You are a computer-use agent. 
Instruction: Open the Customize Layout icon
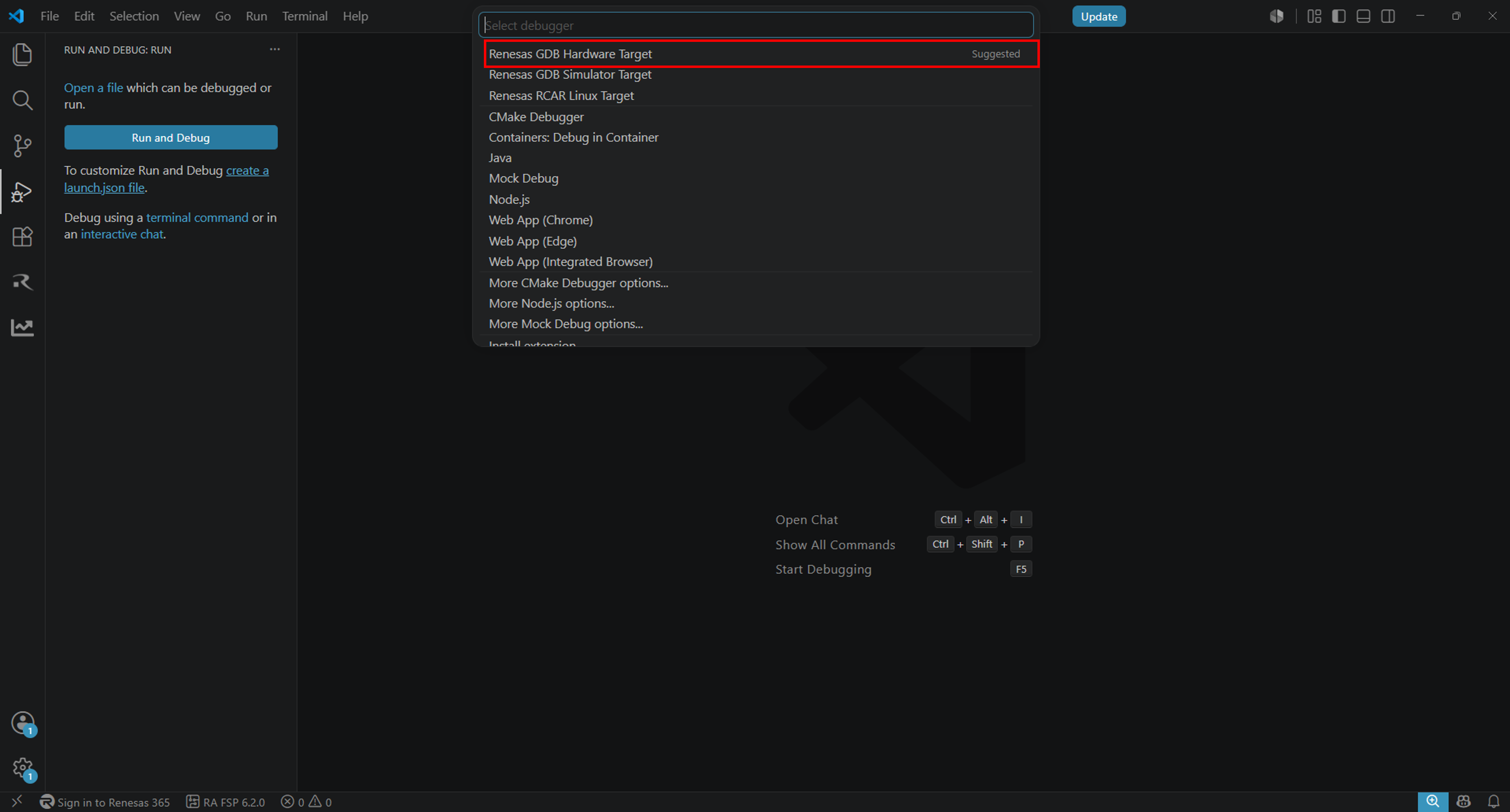click(1314, 16)
